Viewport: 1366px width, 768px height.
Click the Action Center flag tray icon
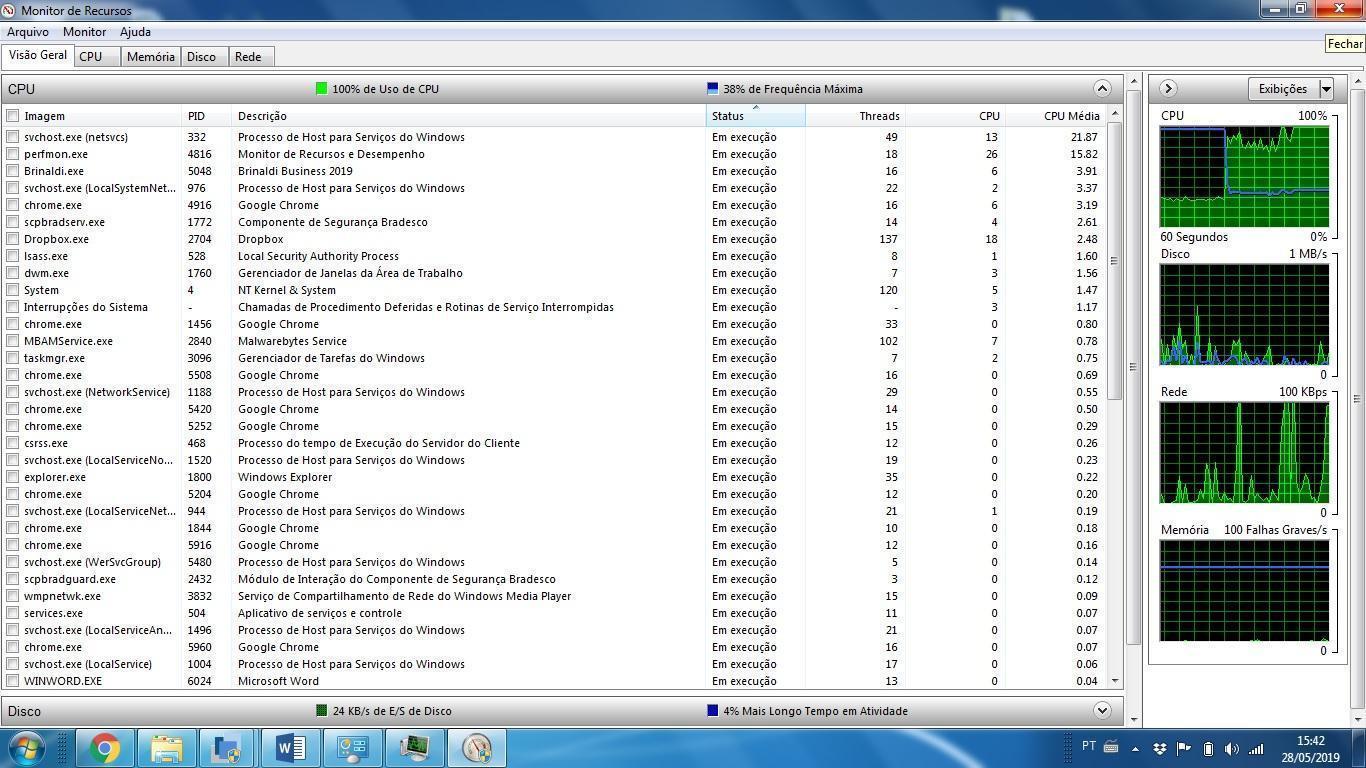tap(1184, 748)
